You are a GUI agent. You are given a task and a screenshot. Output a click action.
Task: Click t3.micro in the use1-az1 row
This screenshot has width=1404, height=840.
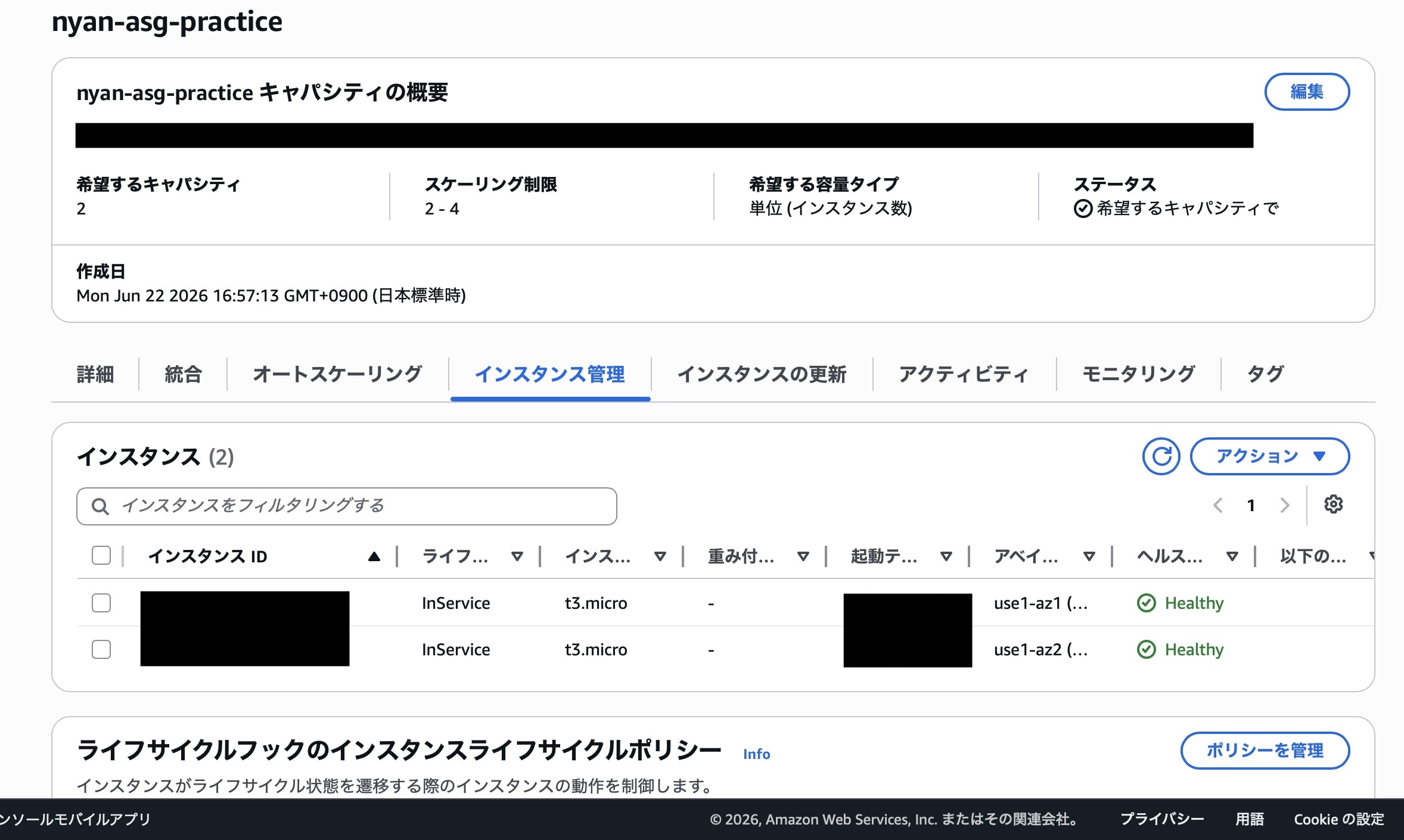coord(596,603)
